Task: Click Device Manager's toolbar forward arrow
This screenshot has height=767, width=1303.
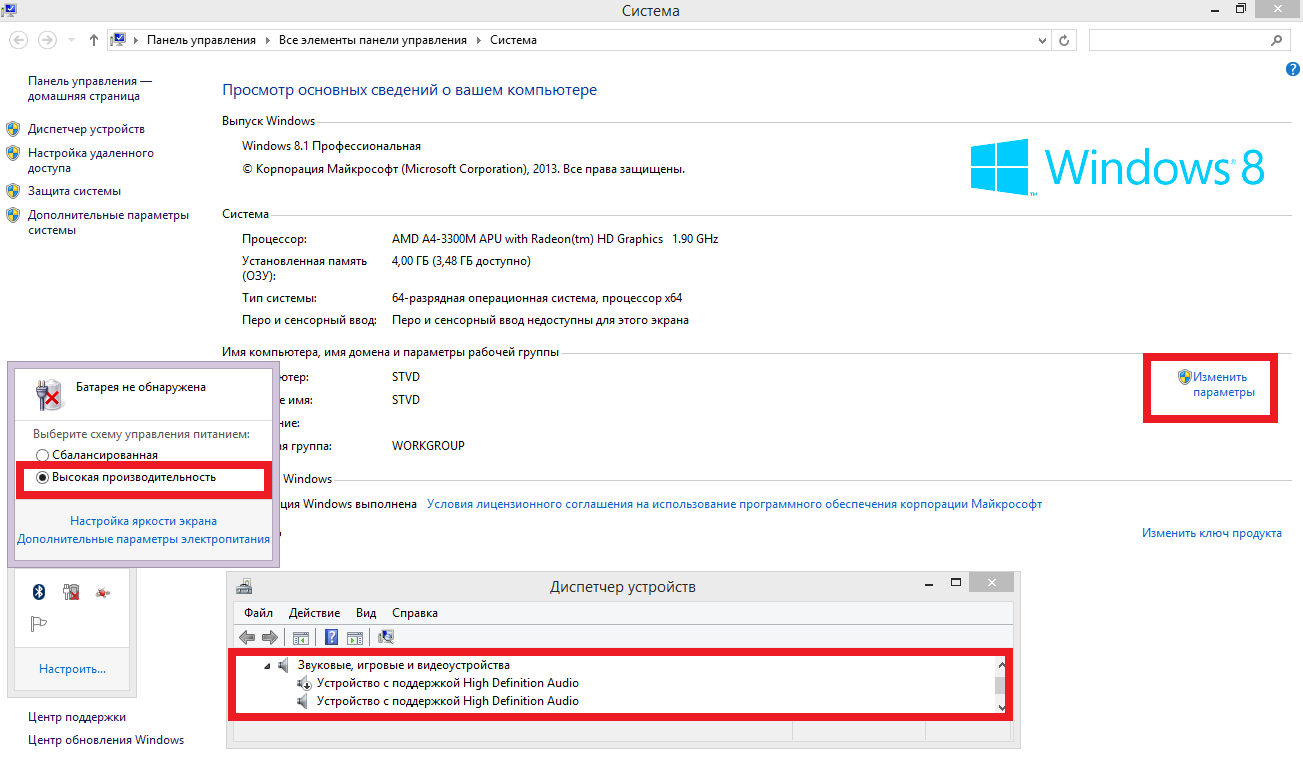Action: pos(270,637)
